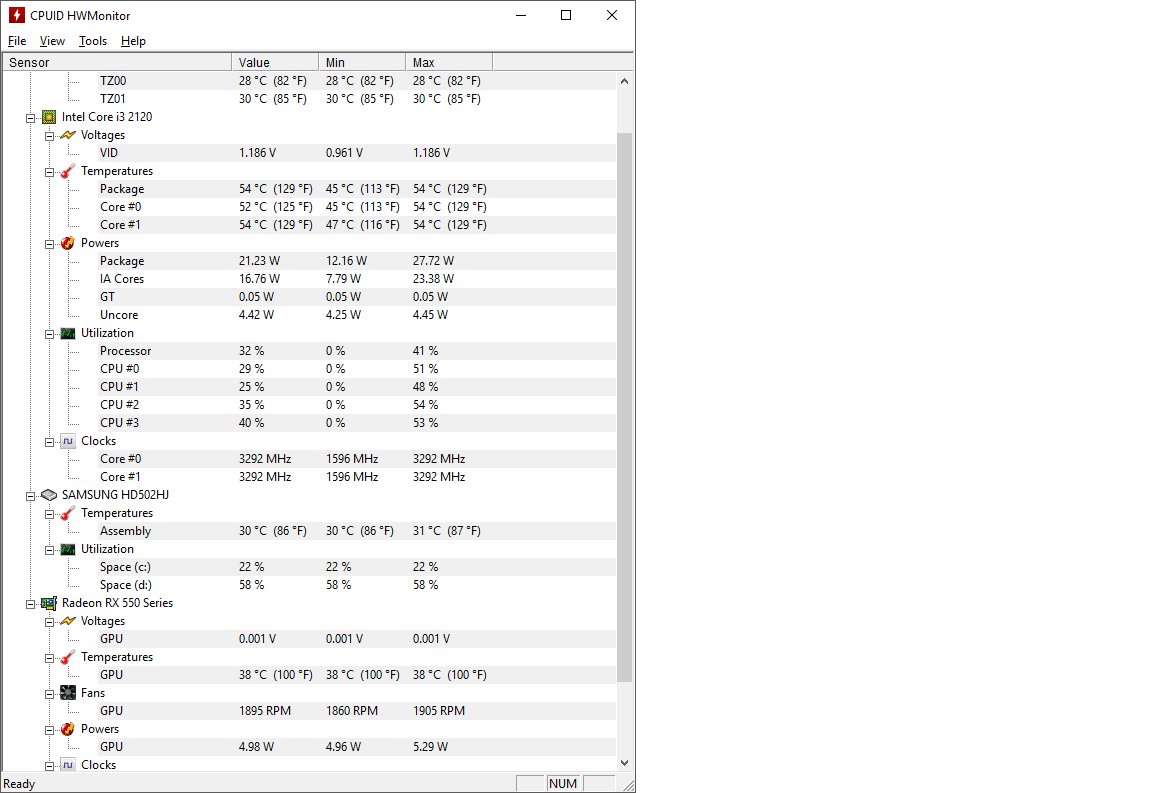The width and height of the screenshot is (1152, 793).
Task: Collapse the Radeon Fans branch
Action: click(49, 694)
